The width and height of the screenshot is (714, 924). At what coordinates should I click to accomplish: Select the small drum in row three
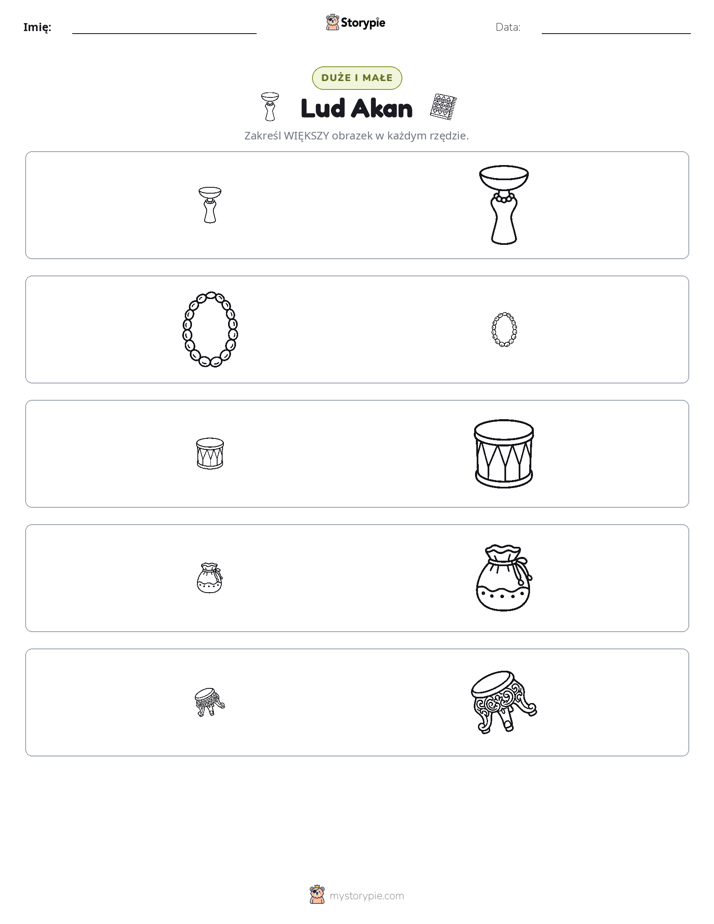(210, 454)
